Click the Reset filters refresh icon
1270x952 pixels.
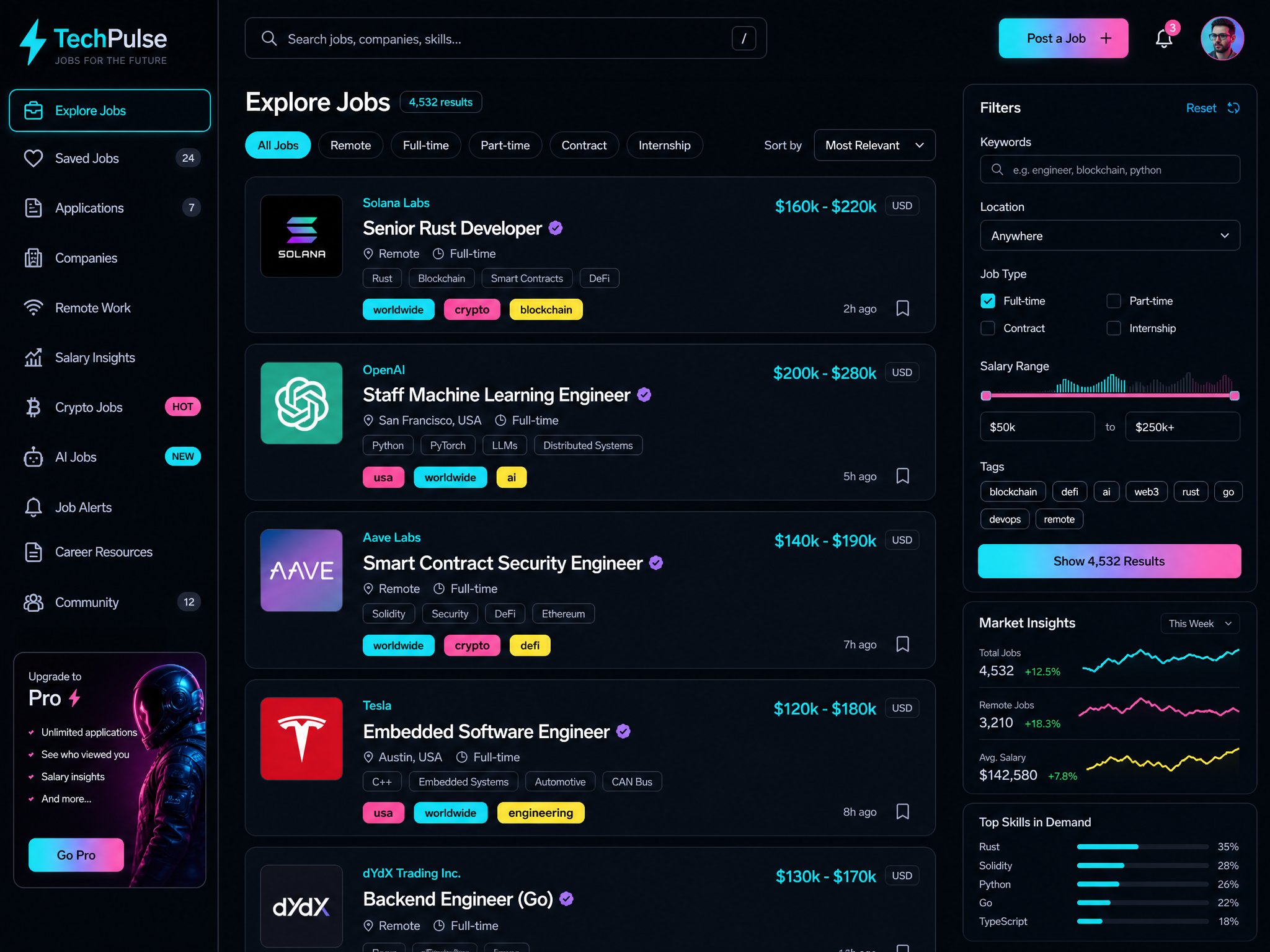[1233, 108]
